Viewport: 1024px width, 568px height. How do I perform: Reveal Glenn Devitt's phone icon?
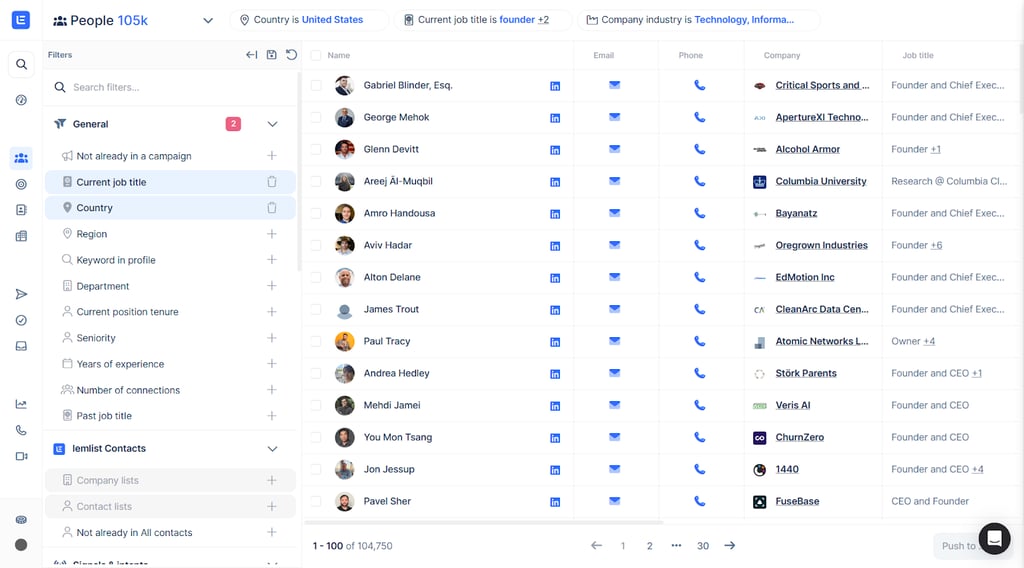pos(699,149)
